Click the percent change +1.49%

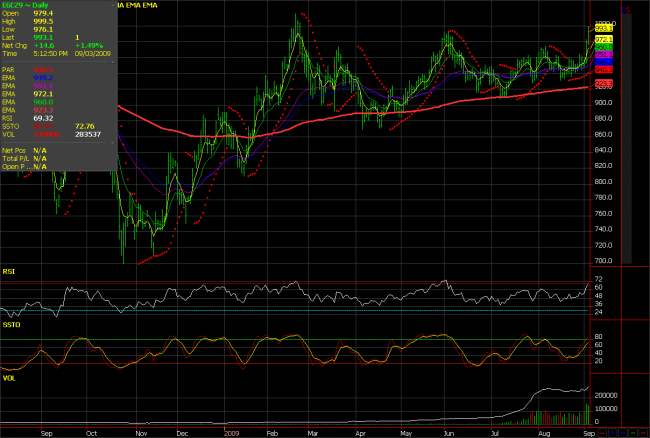(x=89, y=46)
